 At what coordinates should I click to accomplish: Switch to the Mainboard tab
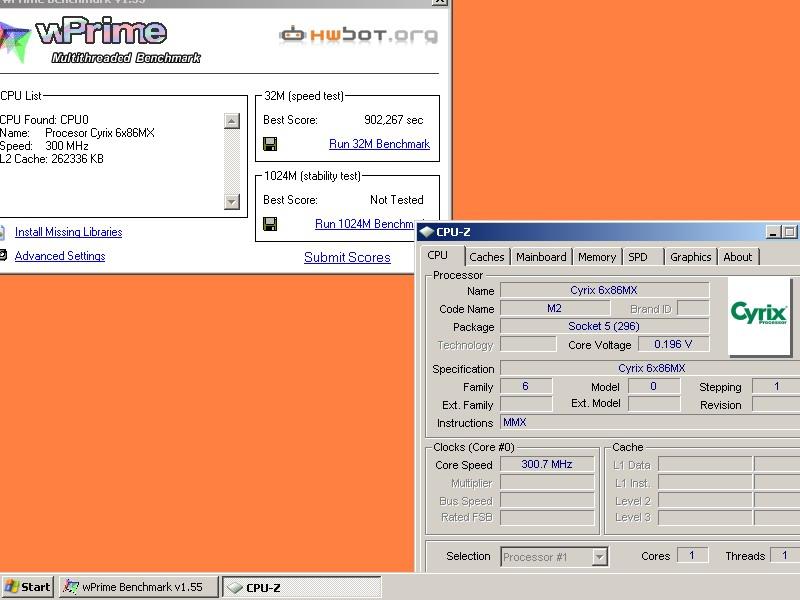[541, 257]
